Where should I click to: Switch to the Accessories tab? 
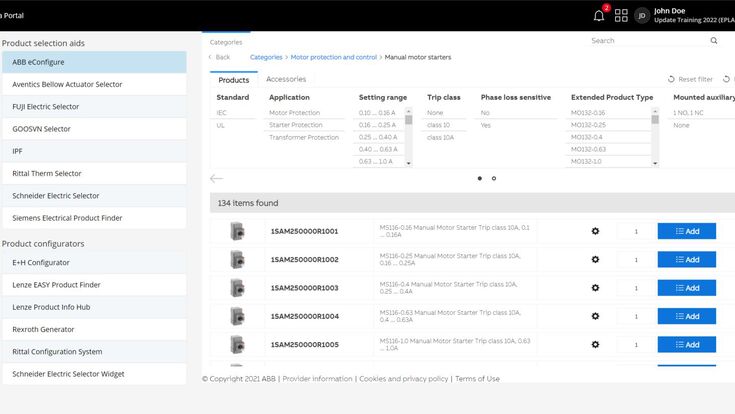point(286,79)
